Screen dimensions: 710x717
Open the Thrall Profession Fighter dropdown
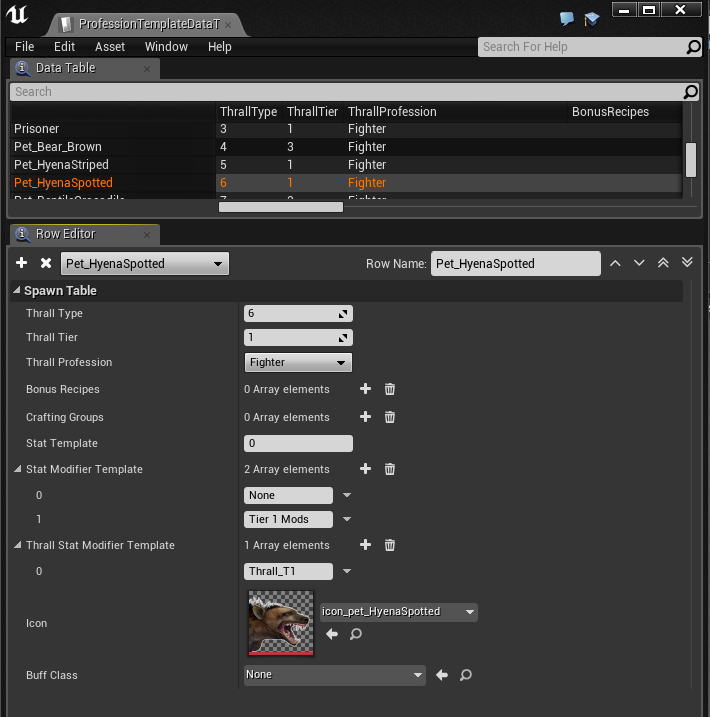298,362
